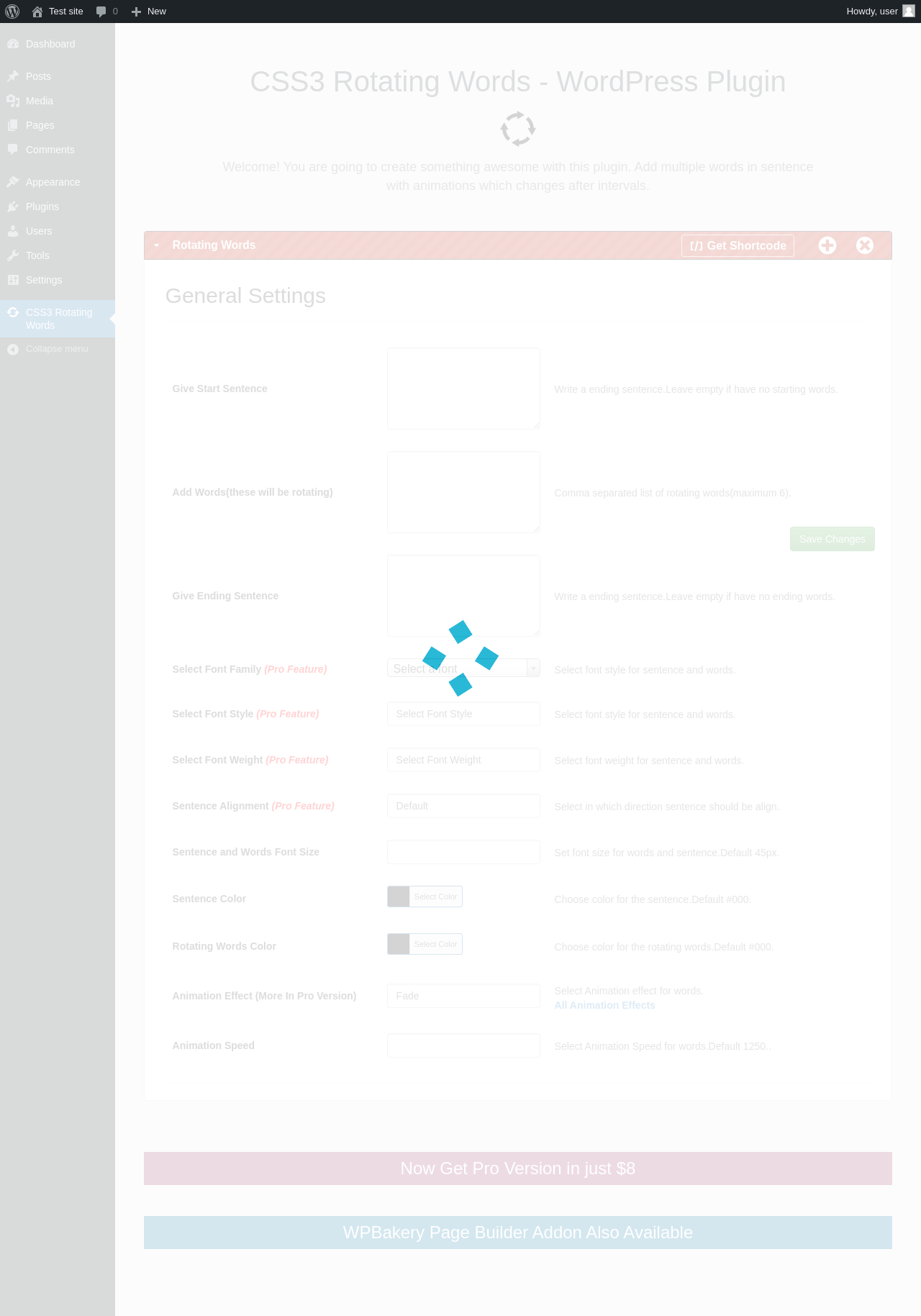Focus the Give Start Sentence text area
Viewport: 921px width, 1316px height.
point(463,389)
